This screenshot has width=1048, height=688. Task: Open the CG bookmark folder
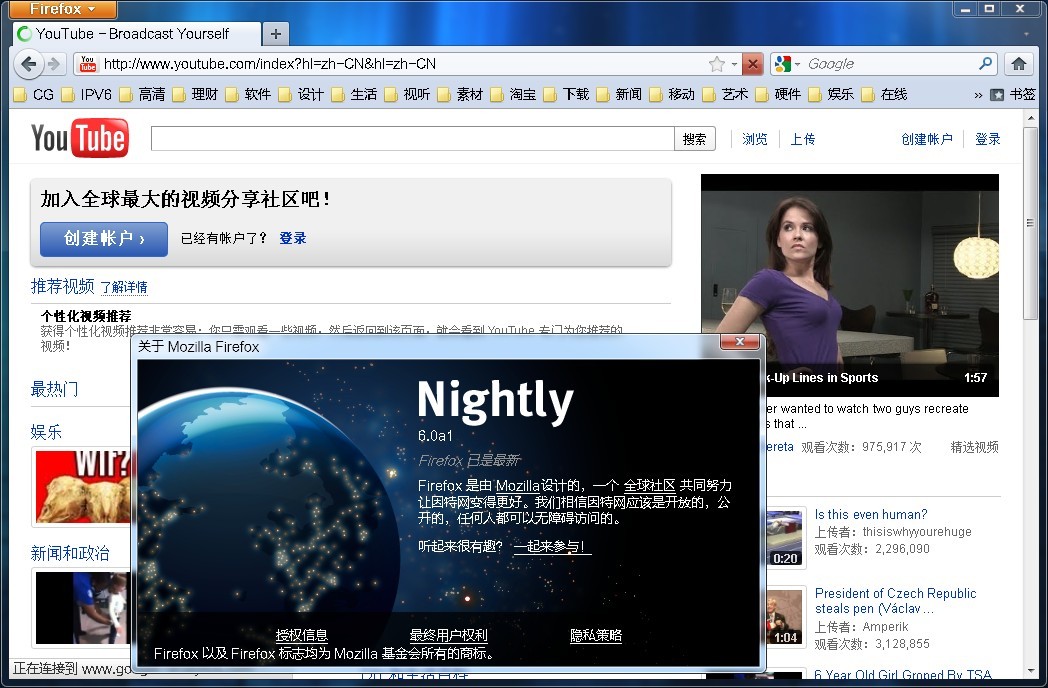click(34, 94)
